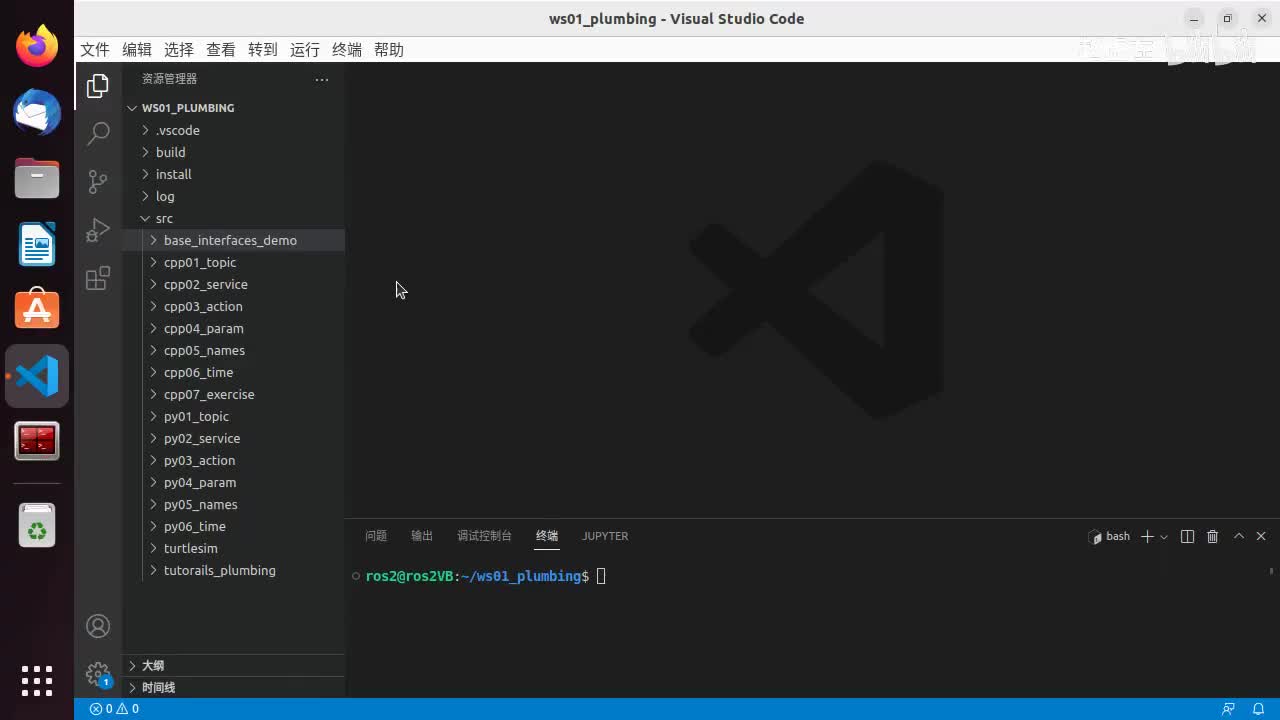Click the Visual Studio Code dock icon
The height and width of the screenshot is (720, 1280).
pos(37,376)
